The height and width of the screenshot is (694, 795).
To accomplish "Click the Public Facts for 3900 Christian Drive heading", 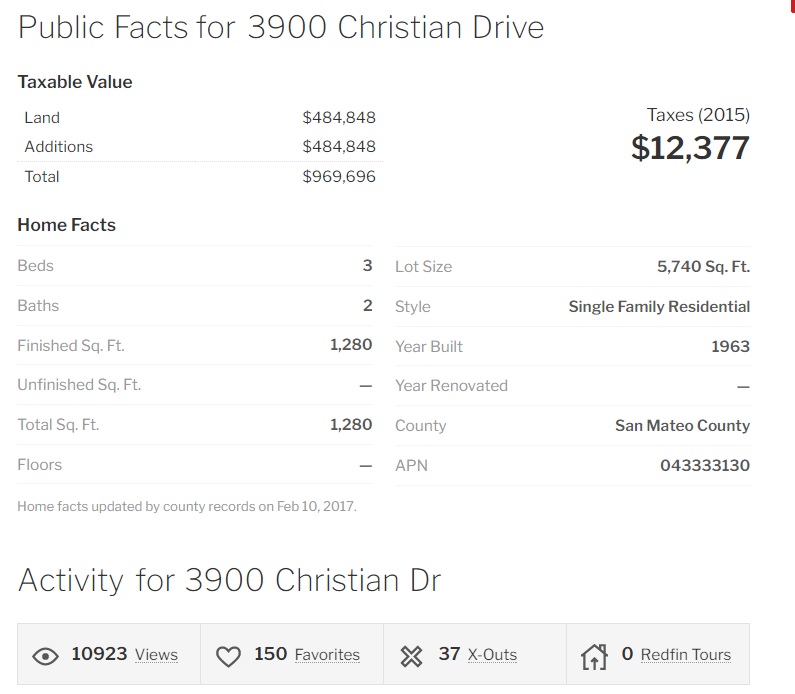I will click(x=281, y=27).
